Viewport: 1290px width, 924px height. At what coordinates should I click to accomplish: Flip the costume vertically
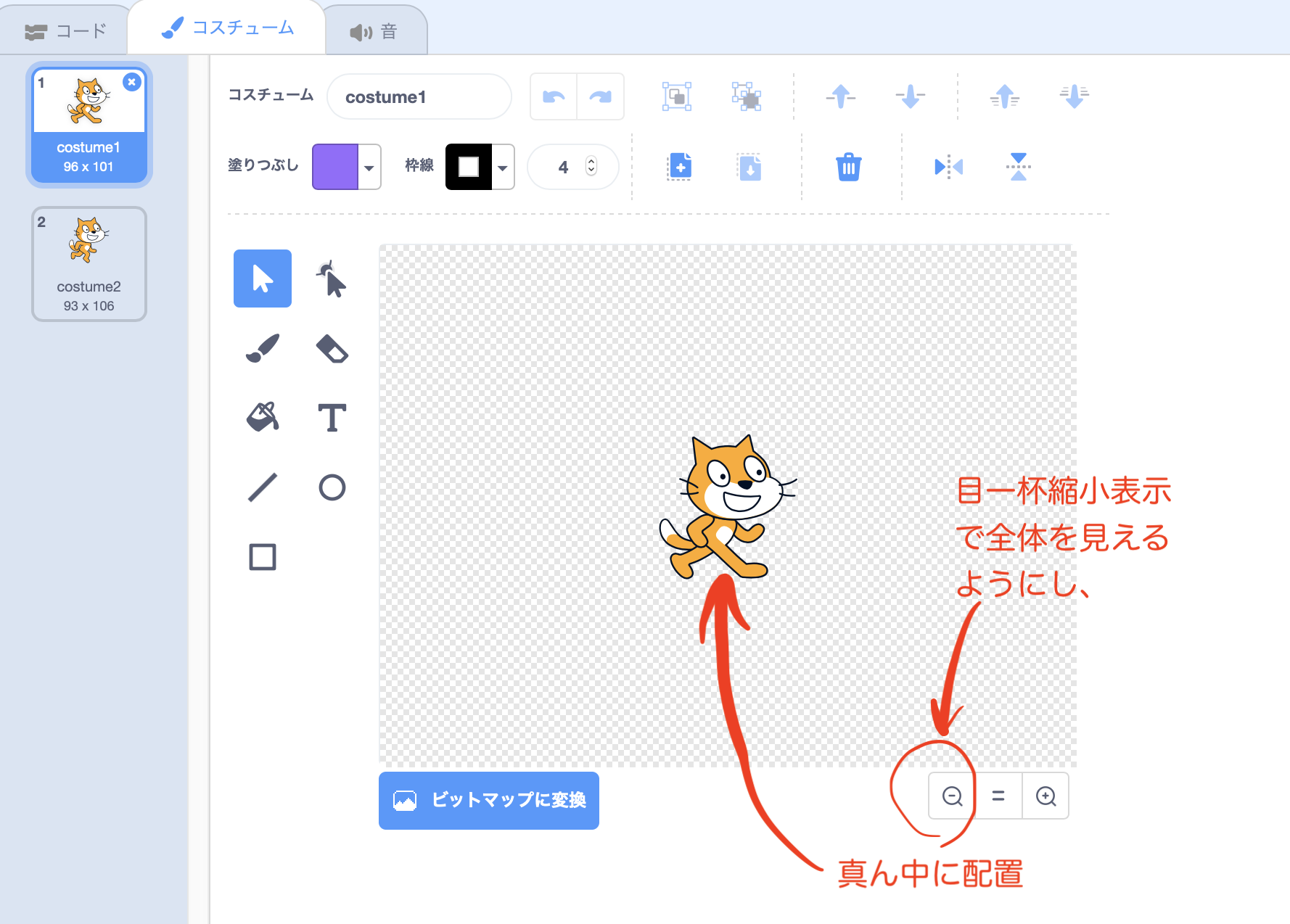[x=1018, y=167]
